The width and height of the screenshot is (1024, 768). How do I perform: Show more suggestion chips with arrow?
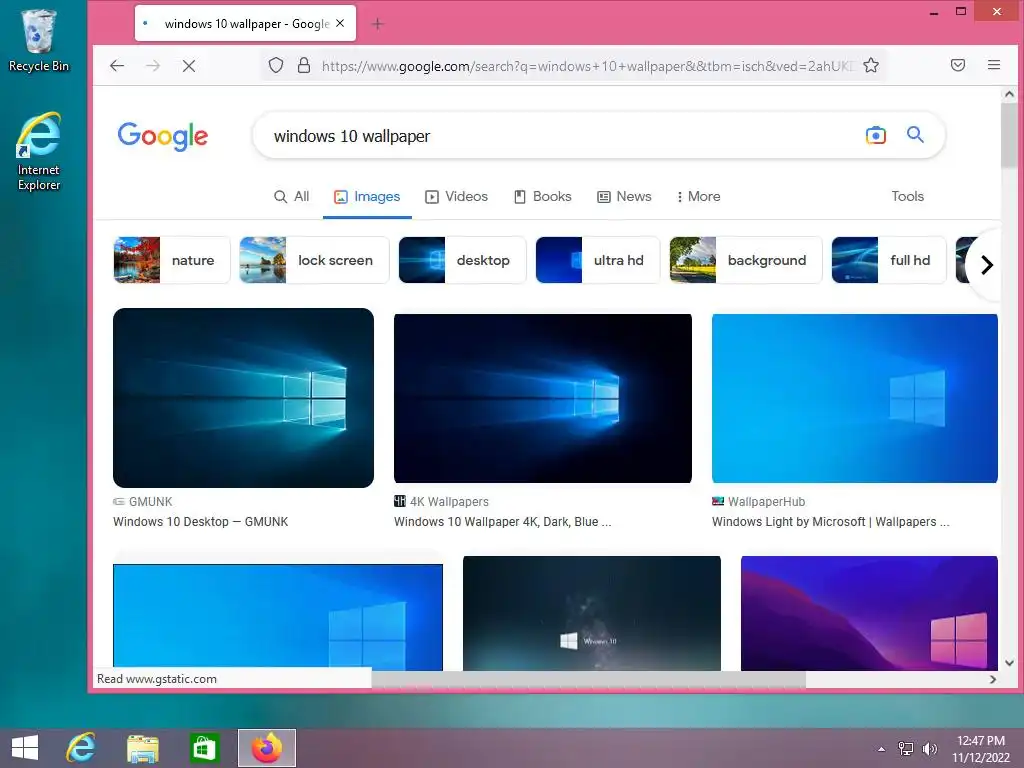(987, 264)
